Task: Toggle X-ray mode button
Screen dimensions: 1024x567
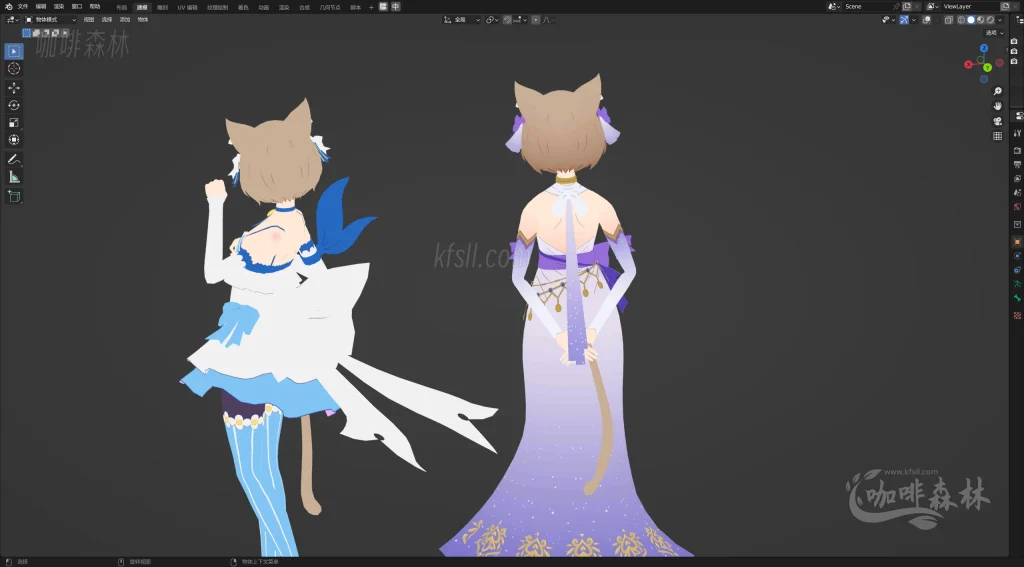Action: tap(948, 20)
